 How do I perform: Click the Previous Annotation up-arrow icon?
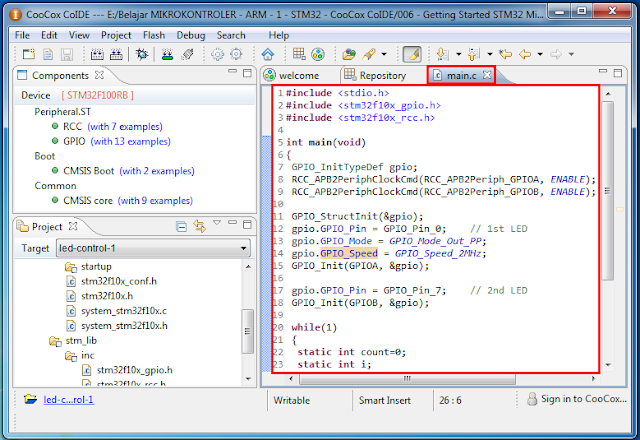click(x=474, y=54)
